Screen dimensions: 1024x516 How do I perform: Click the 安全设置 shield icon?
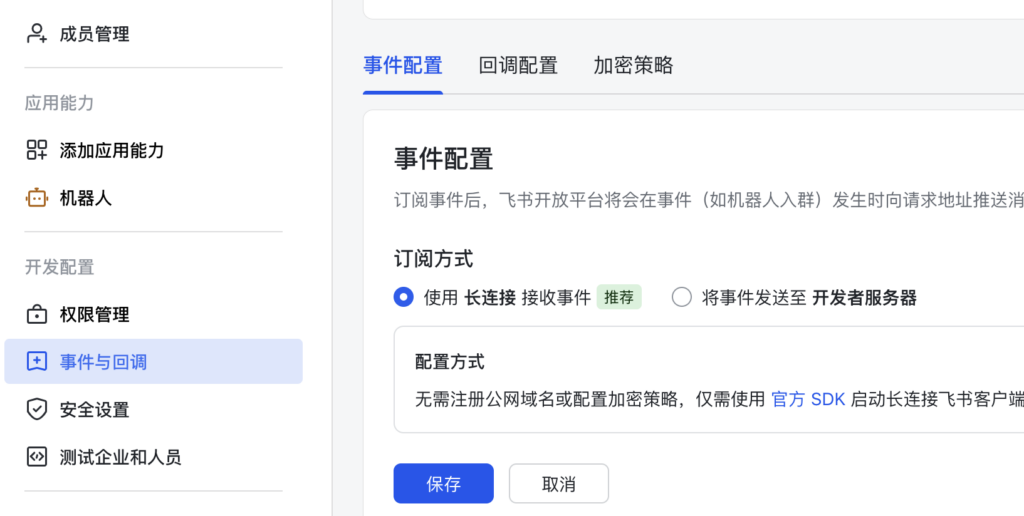(37, 409)
